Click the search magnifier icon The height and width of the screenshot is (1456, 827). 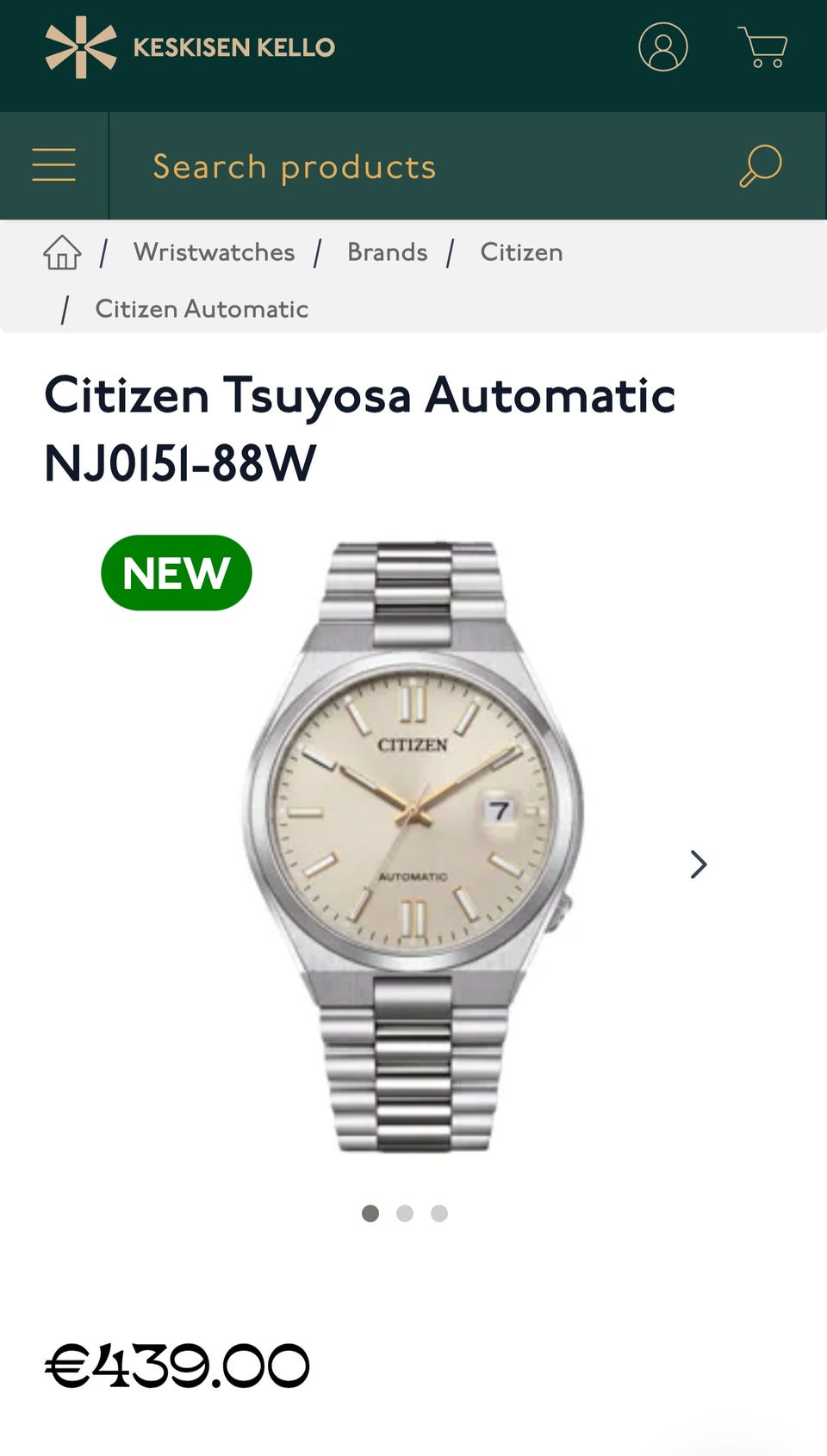click(760, 165)
